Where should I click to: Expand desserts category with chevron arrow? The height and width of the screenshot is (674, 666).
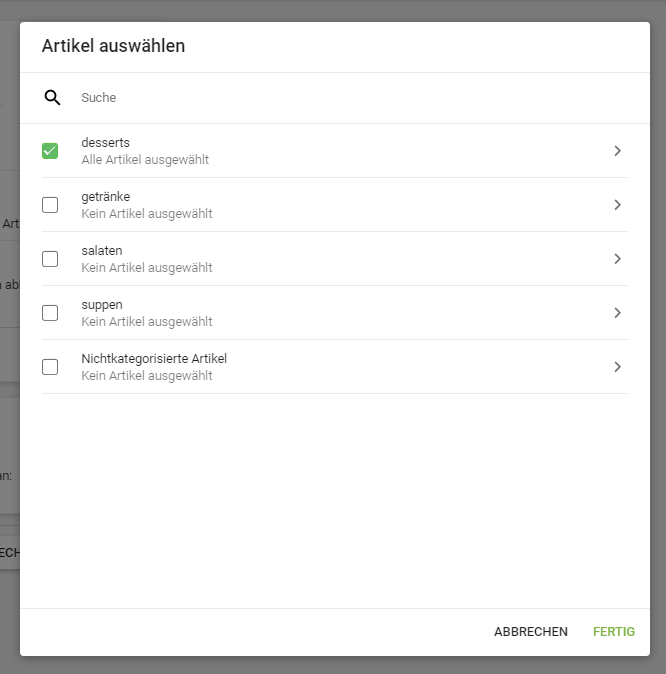pyautogui.click(x=617, y=151)
